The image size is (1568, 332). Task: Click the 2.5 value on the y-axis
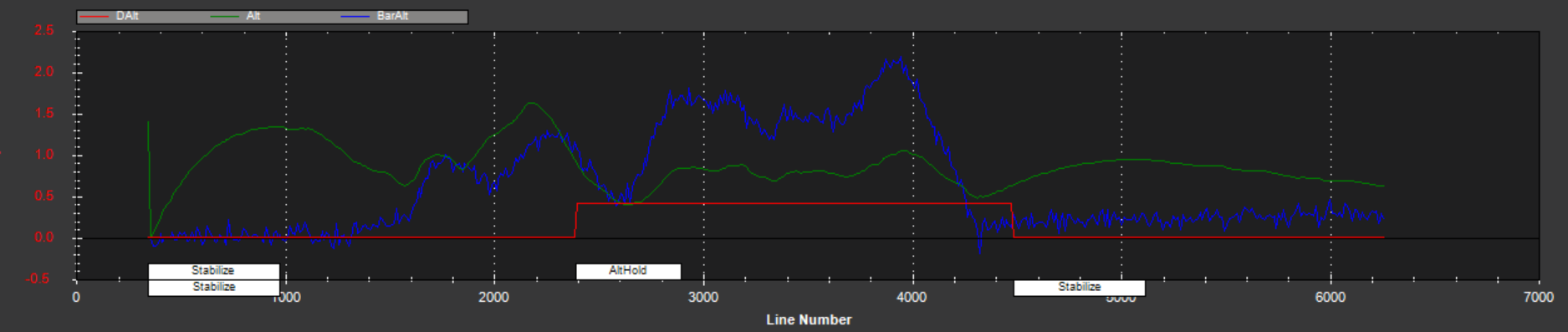tap(44, 31)
